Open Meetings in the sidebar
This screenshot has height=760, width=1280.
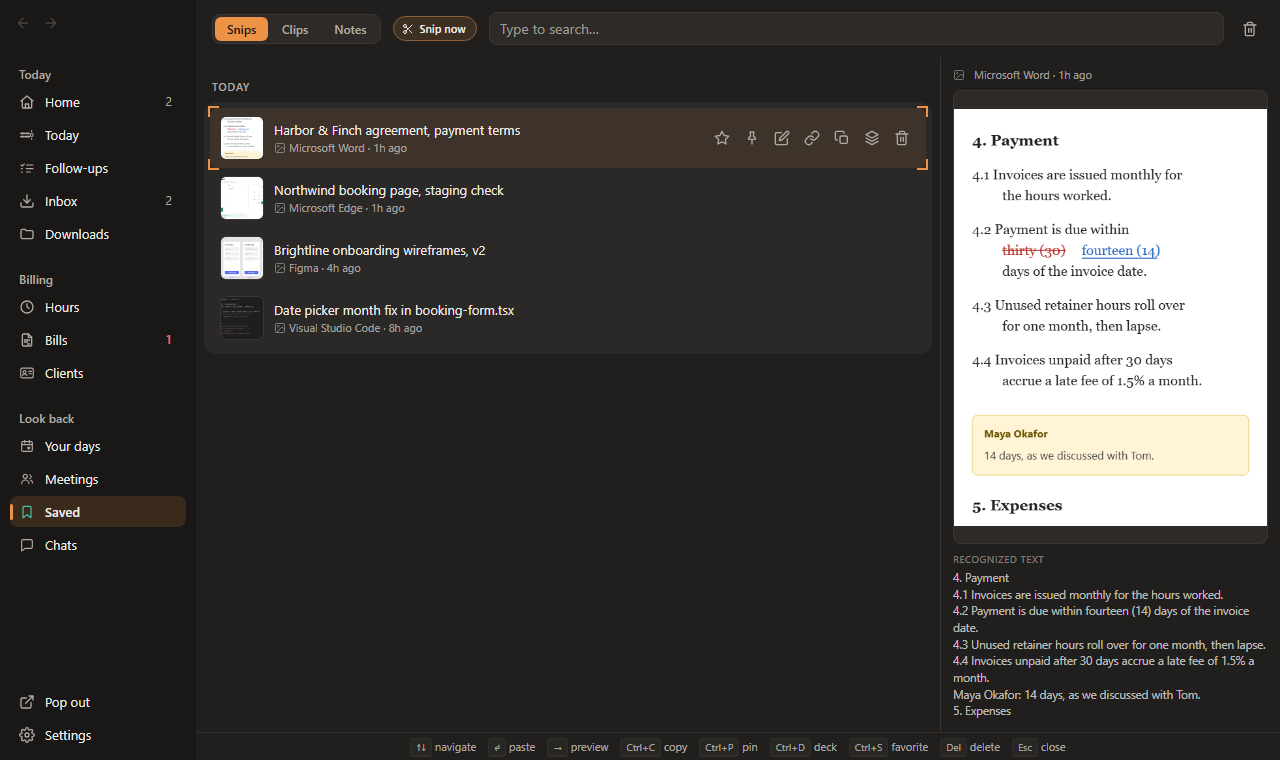pos(98,479)
